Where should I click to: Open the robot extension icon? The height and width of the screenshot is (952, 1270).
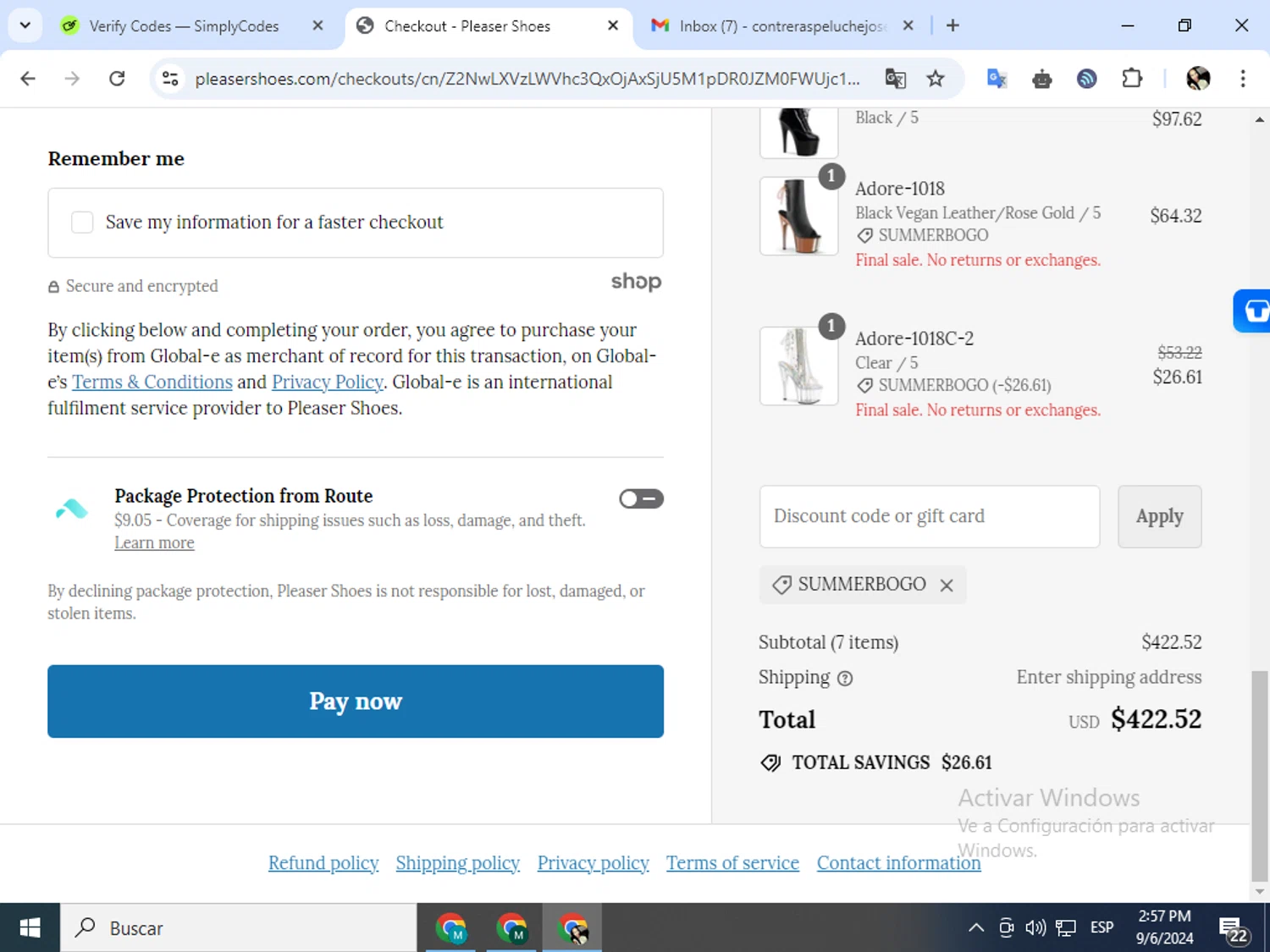(1042, 80)
